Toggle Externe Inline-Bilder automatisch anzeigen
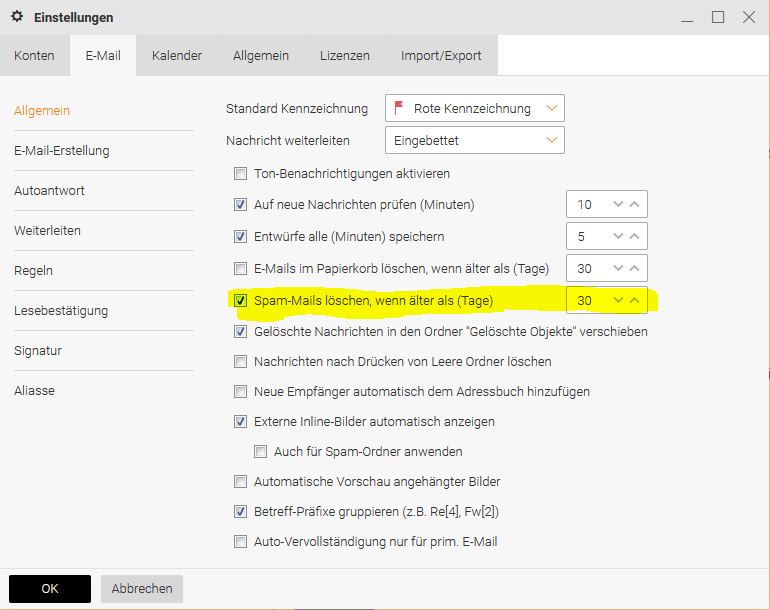 click(x=240, y=421)
